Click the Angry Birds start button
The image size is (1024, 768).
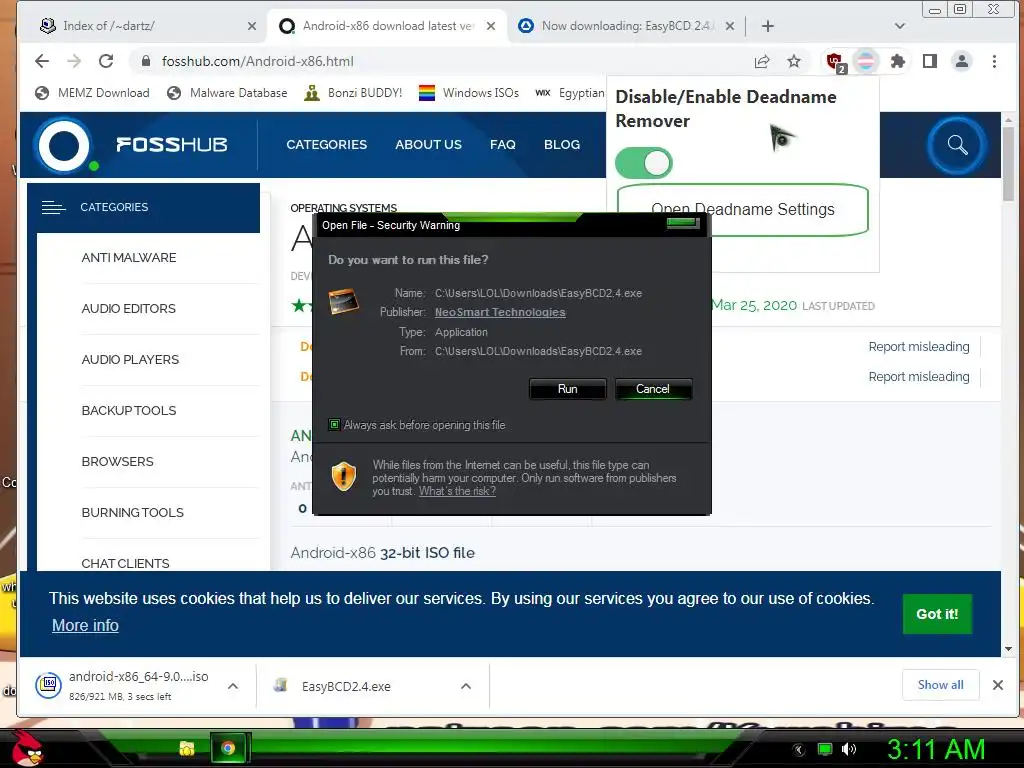click(27, 748)
